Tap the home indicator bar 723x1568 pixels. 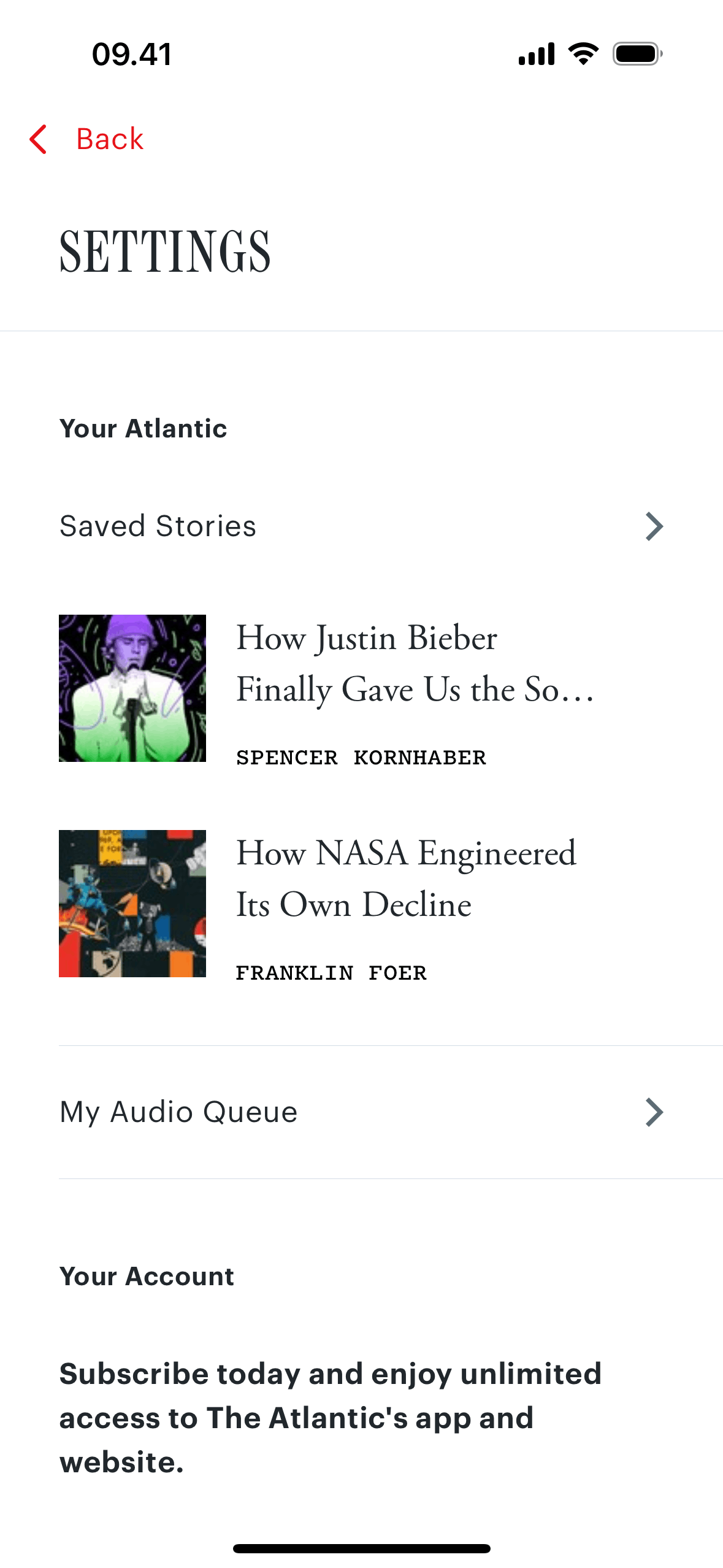(x=361, y=1548)
